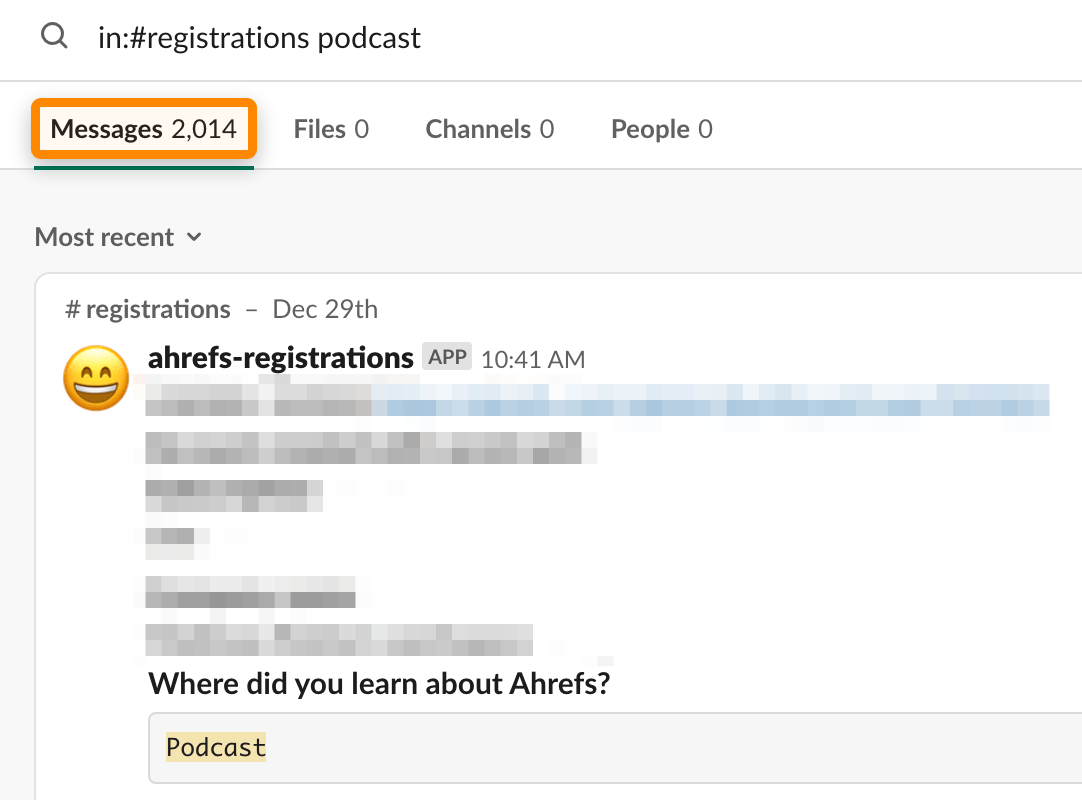Click the 2,014 message count
Image resolution: width=1082 pixels, height=800 pixels.
(203, 129)
